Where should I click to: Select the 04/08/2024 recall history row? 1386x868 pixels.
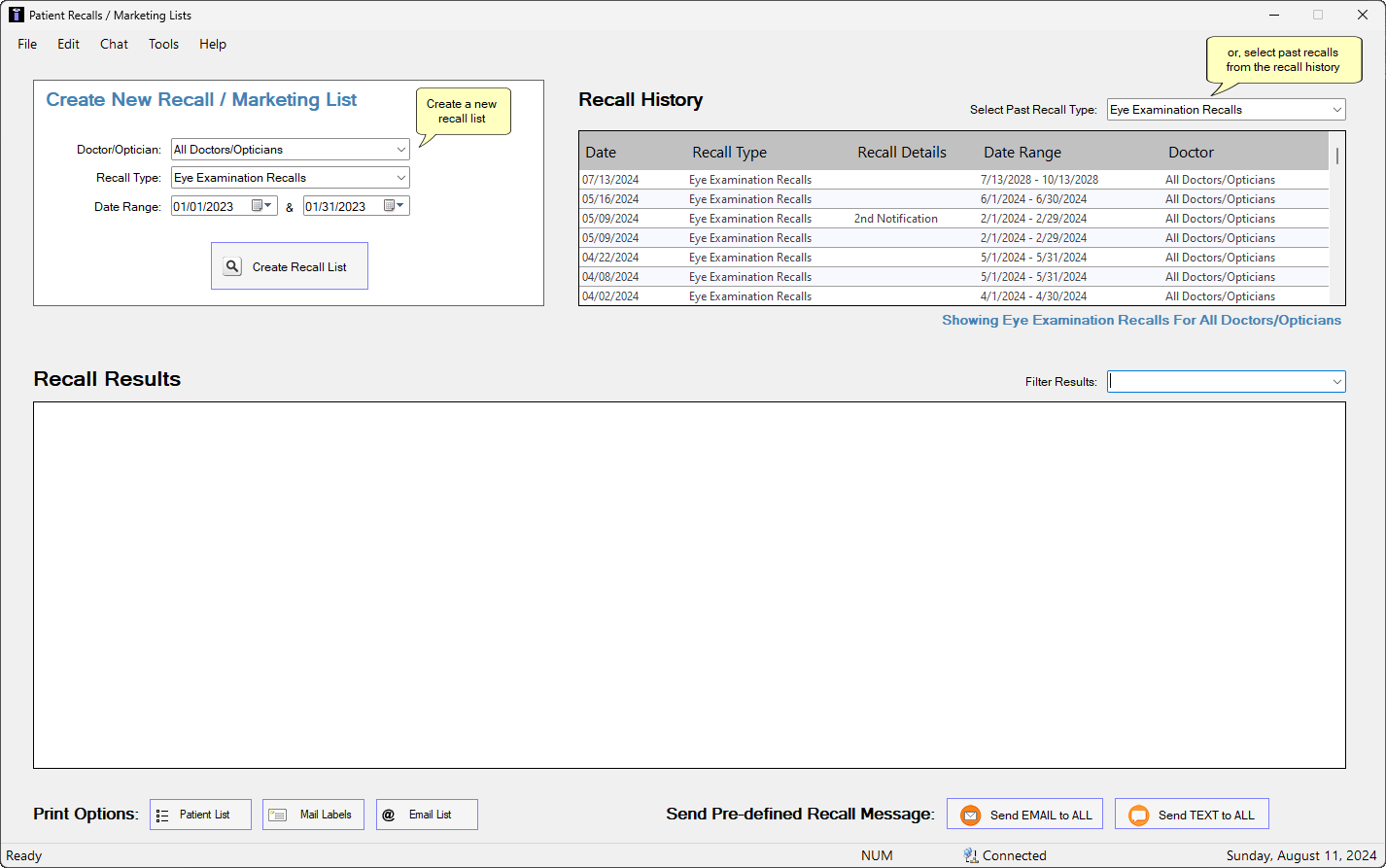click(x=953, y=277)
